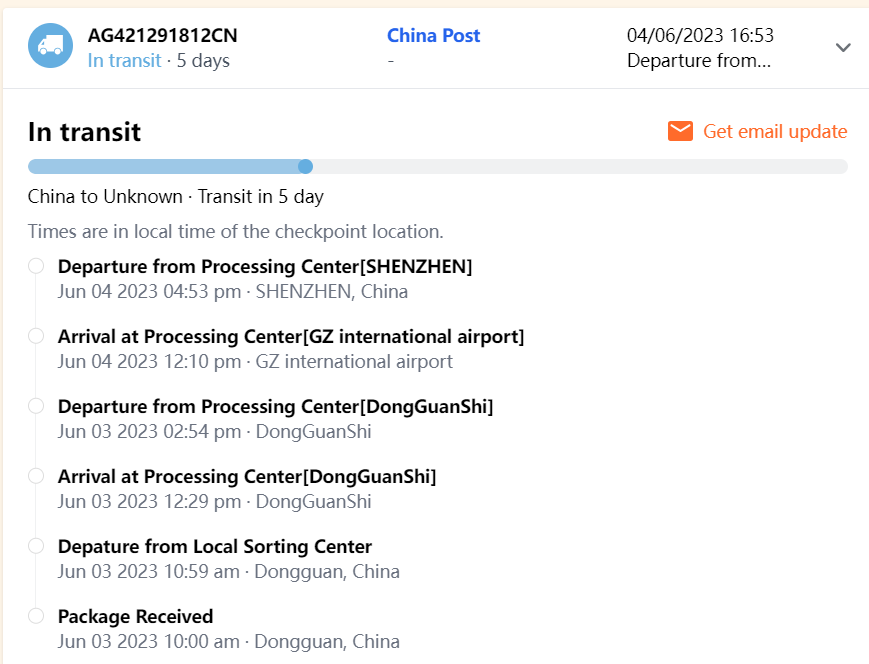Click the In transit status text in the header

pos(124,61)
